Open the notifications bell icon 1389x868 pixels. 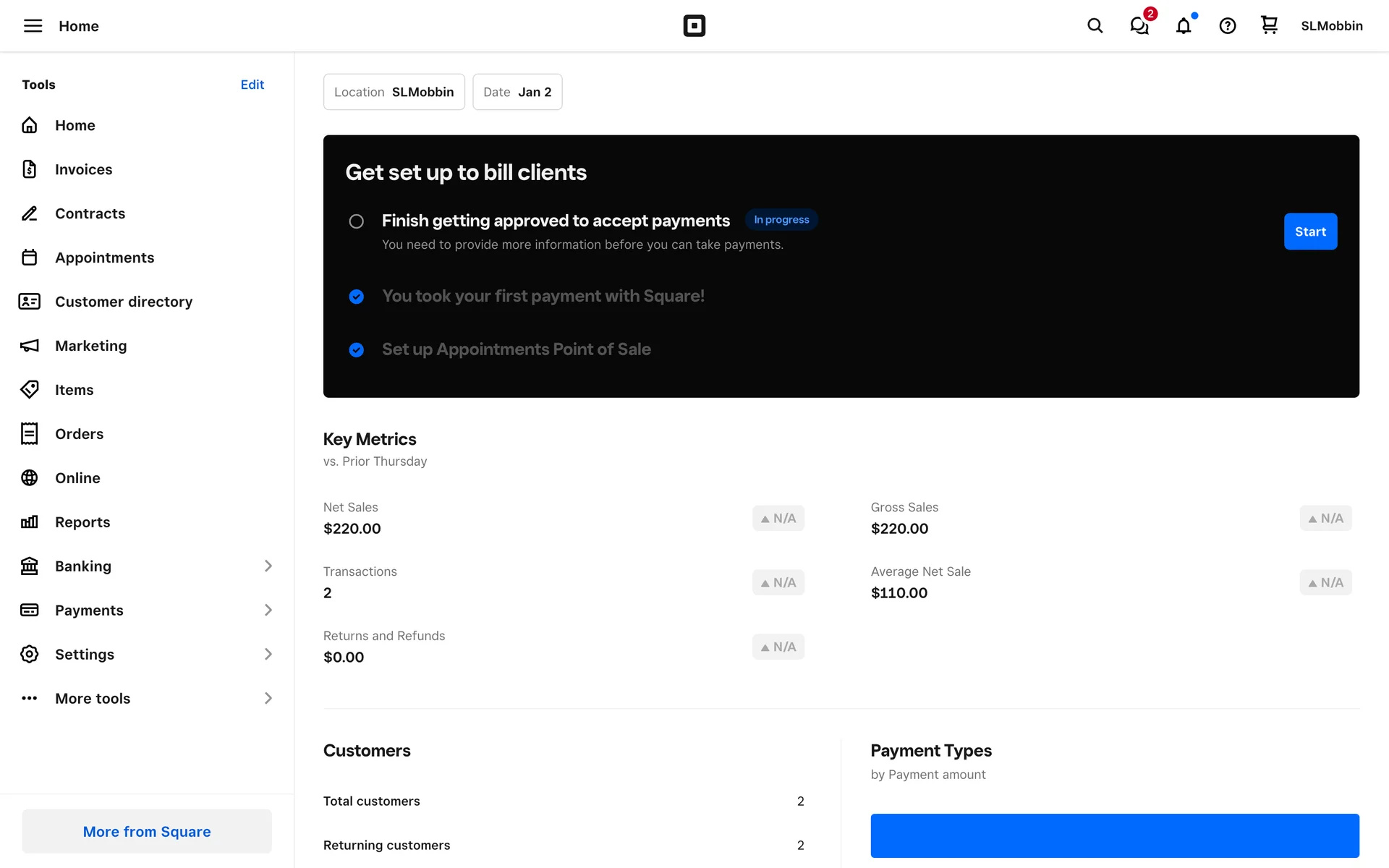(1184, 26)
